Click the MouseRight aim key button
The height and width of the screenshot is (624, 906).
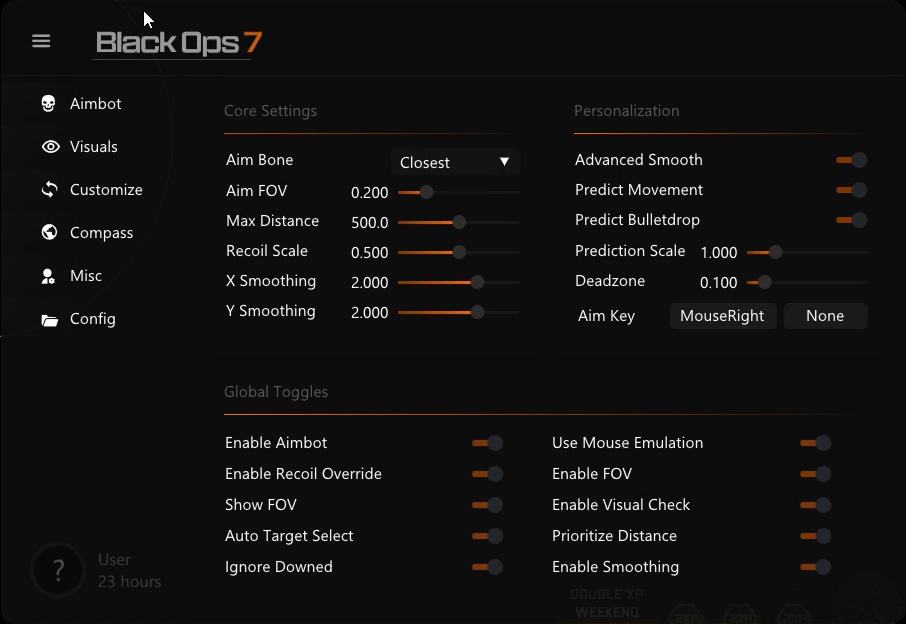[723, 315]
